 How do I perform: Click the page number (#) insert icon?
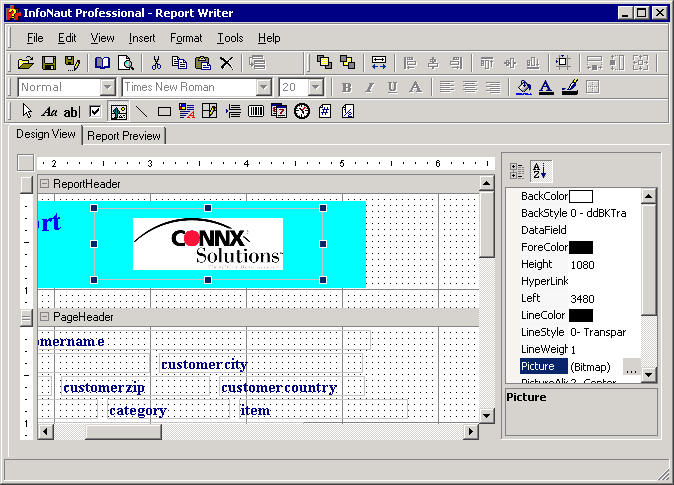325,111
